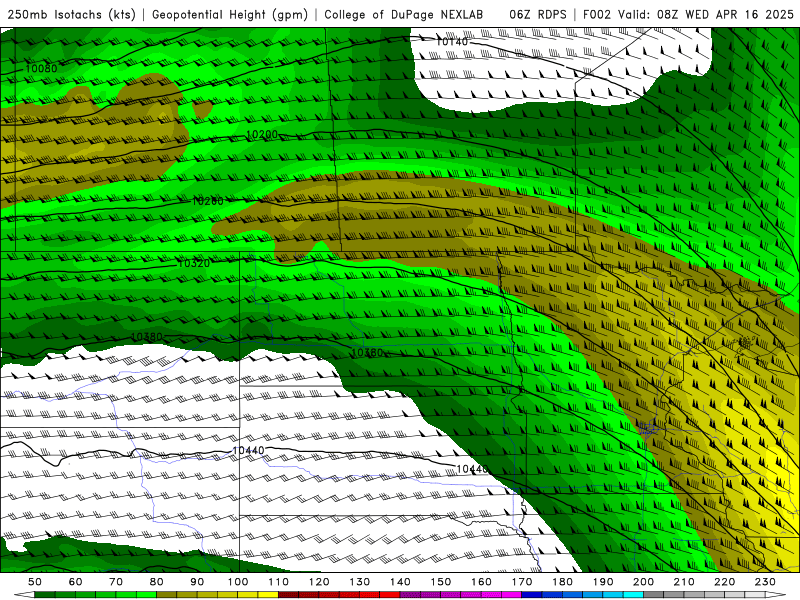The width and height of the screenshot is (800, 600).
Task: Select the 10260 height contour label
Action: (x=208, y=201)
